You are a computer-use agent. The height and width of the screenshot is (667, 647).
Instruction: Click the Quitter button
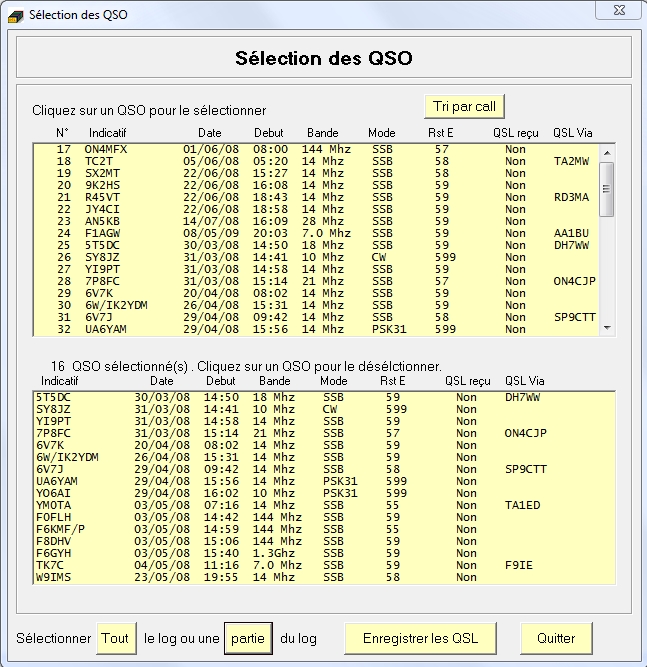tap(556, 638)
